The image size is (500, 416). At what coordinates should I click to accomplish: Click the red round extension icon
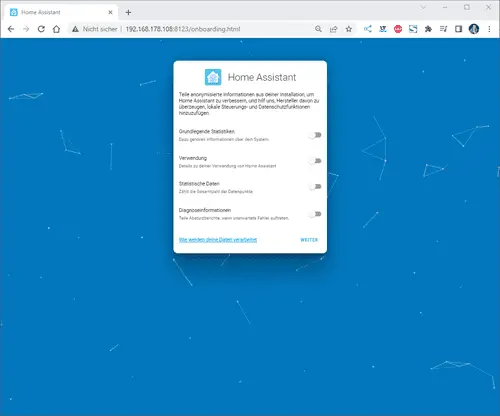pyautogui.click(x=398, y=29)
